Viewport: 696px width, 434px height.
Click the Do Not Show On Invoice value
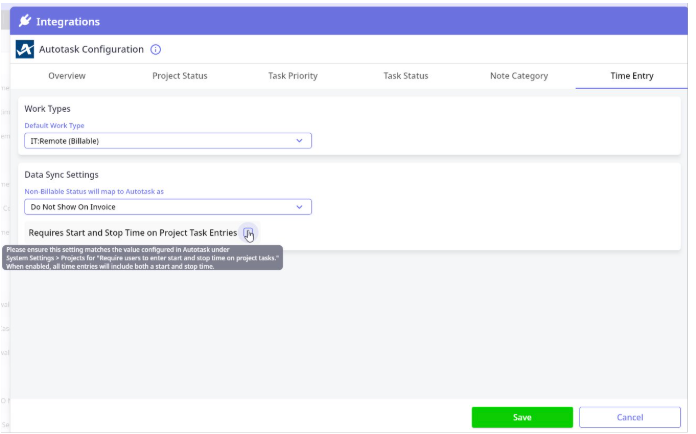click(x=73, y=207)
